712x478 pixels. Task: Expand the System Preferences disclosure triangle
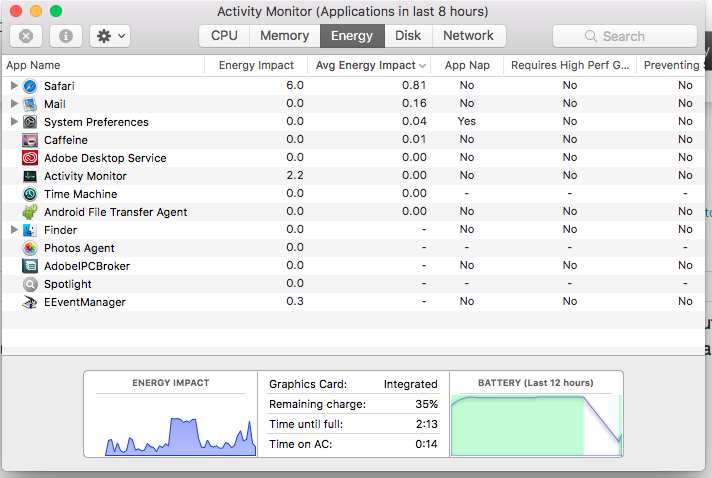tap(14, 122)
